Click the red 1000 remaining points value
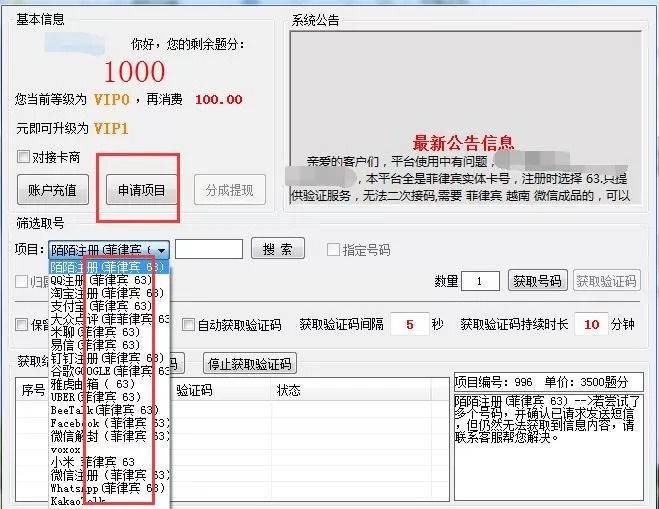Image resolution: width=659 pixels, height=509 pixels. 134,71
